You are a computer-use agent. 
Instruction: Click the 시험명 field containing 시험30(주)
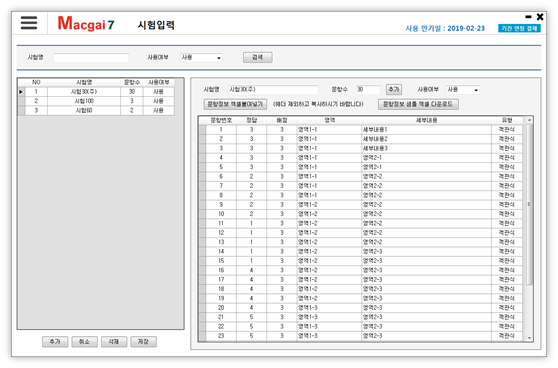(273, 89)
